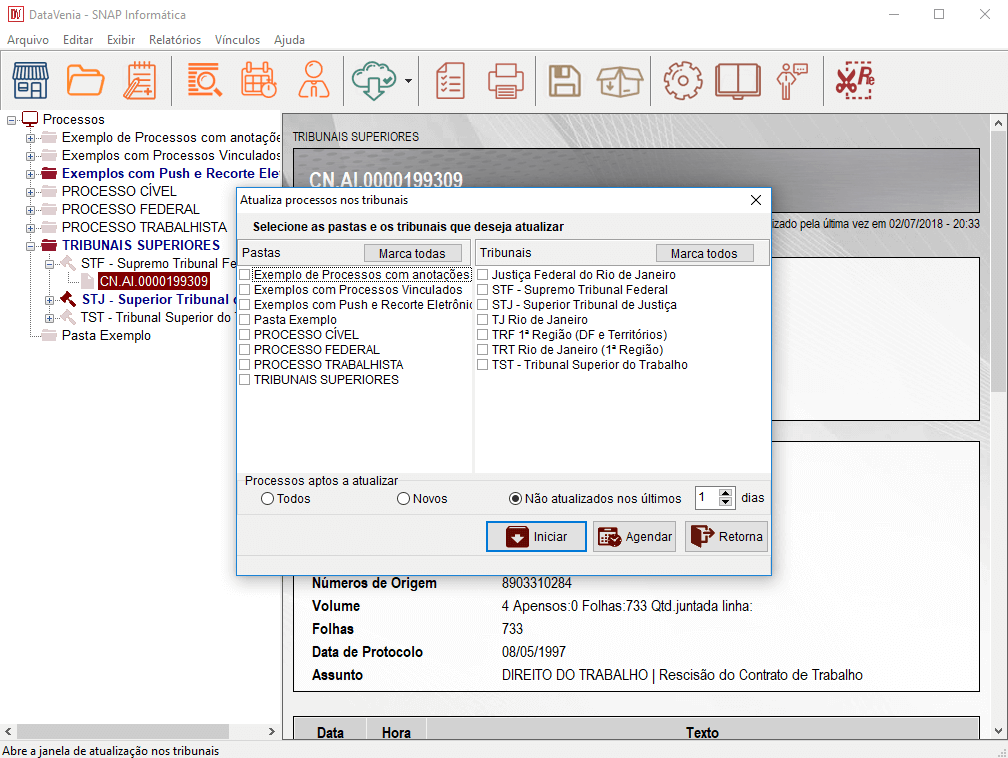Image resolution: width=1008 pixels, height=758 pixels.
Task: Check PROCESSO CÍVEL in the Pastas list
Action: pos(245,334)
